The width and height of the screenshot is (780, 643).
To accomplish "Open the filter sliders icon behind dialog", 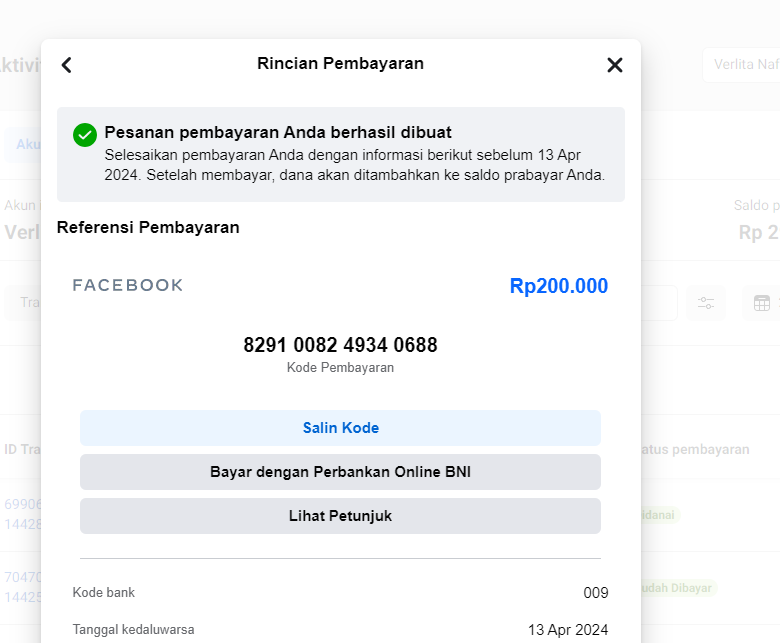I will (706, 303).
